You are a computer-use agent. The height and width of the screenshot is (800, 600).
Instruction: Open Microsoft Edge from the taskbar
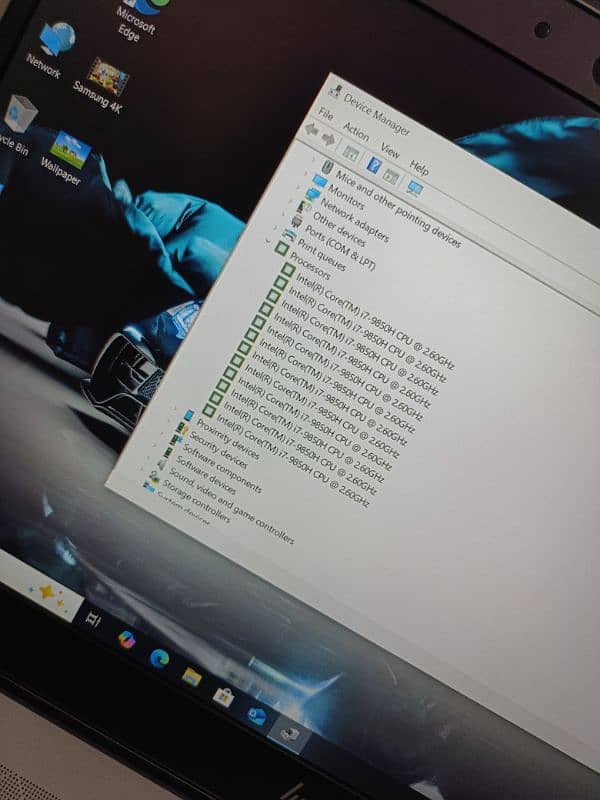point(160,659)
